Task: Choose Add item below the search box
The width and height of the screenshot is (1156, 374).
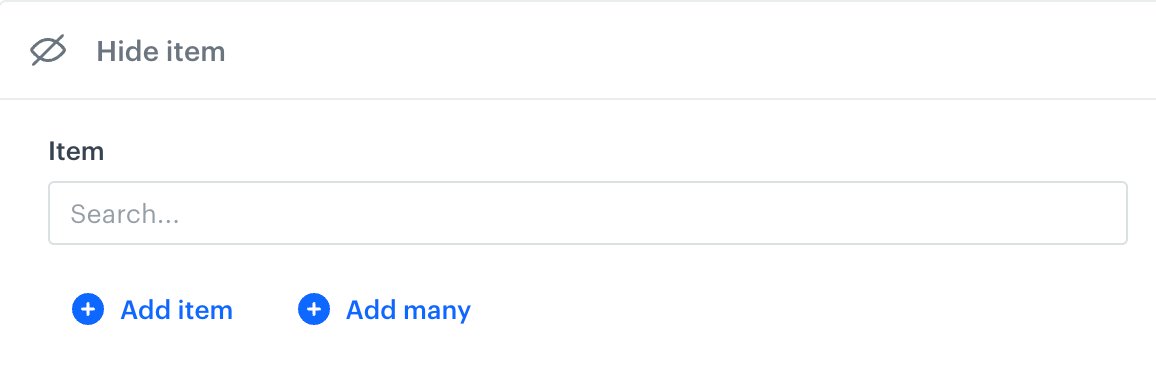Action: pyautogui.click(x=152, y=309)
